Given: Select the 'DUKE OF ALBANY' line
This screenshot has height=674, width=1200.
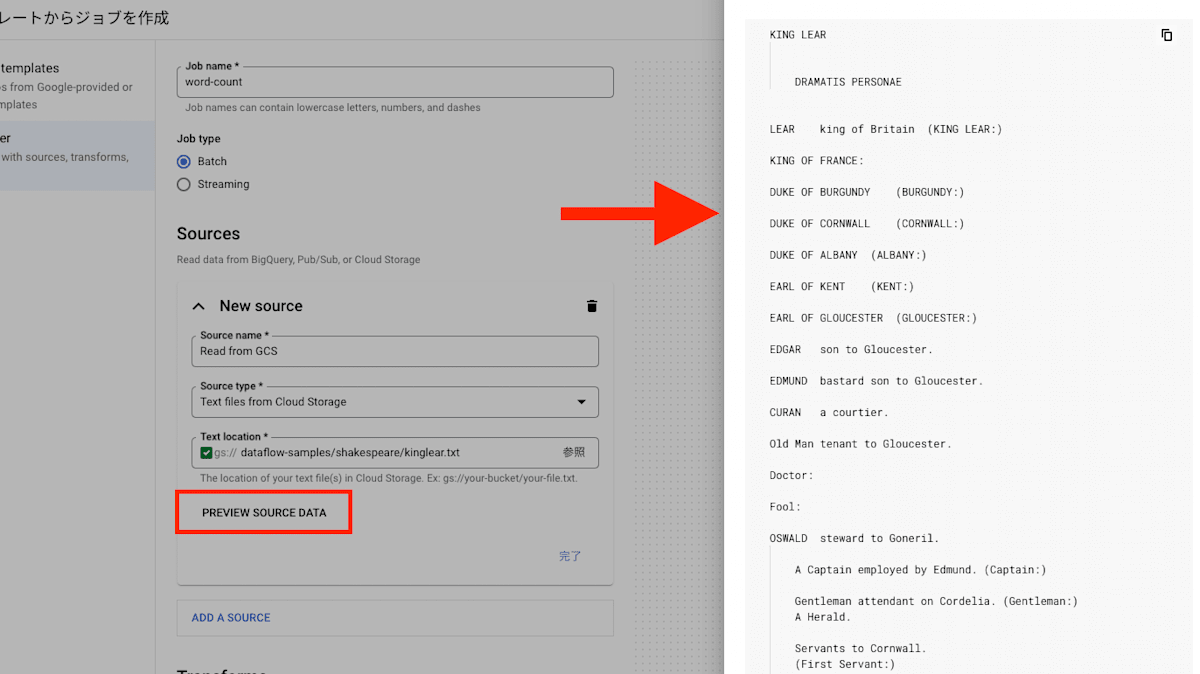Looking at the screenshot, I should click(x=848, y=255).
